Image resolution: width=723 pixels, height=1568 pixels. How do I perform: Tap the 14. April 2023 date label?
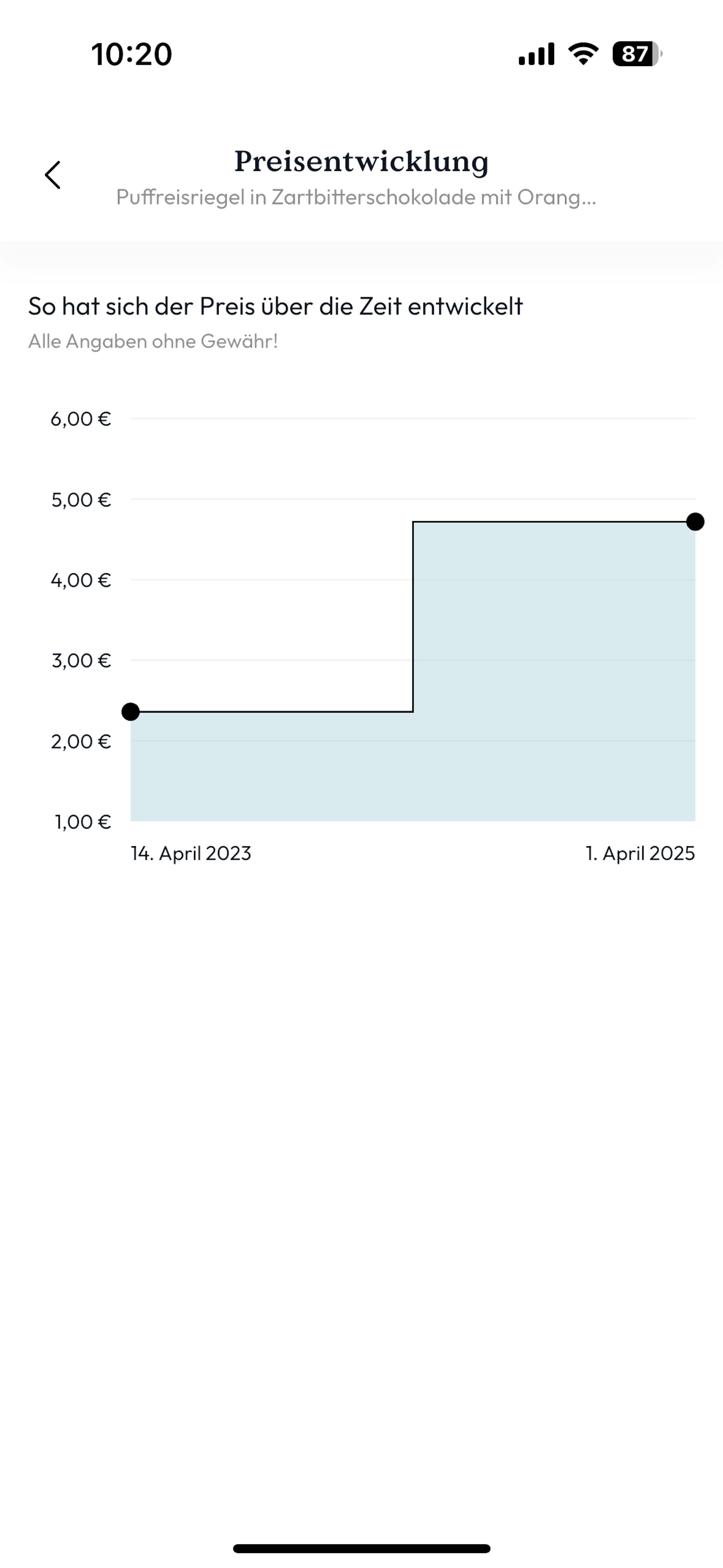190,853
